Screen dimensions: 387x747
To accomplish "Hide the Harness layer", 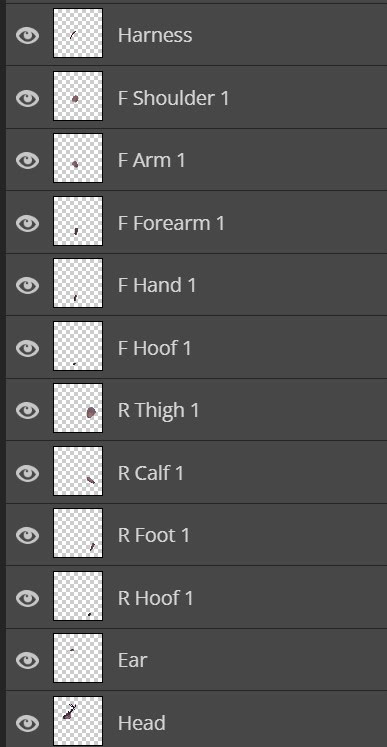I will click(28, 36).
